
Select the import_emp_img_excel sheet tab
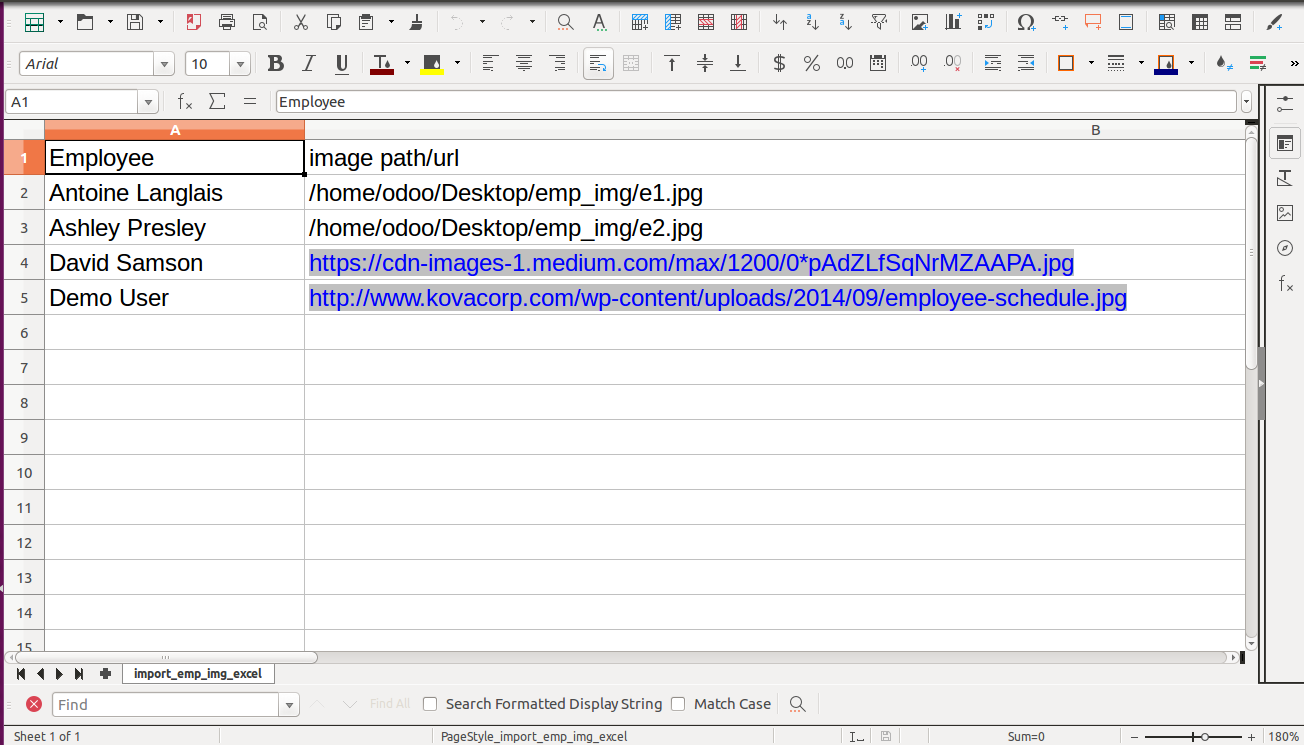(x=198, y=674)
